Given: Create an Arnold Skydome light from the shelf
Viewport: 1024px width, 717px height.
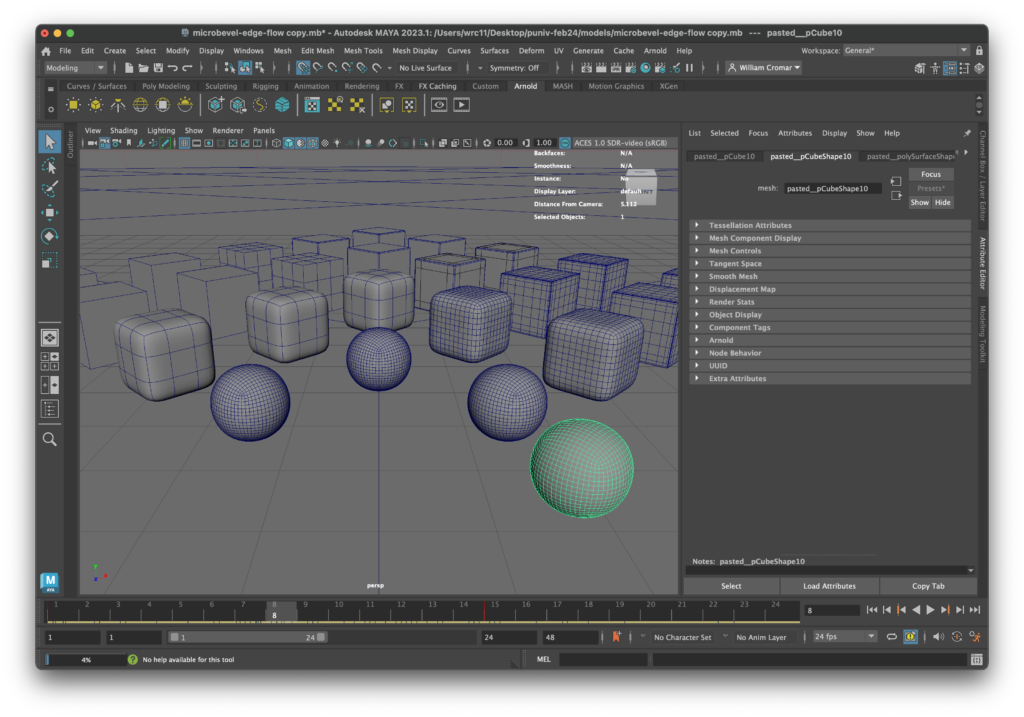Looking at the screenshot, I should point(140,105).
